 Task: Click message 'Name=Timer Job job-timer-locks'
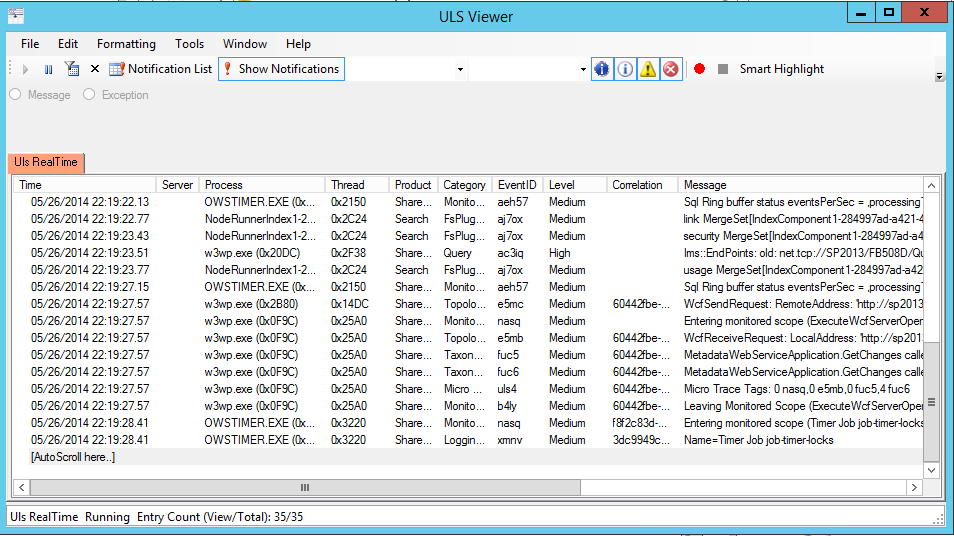[x=759, y=440]
